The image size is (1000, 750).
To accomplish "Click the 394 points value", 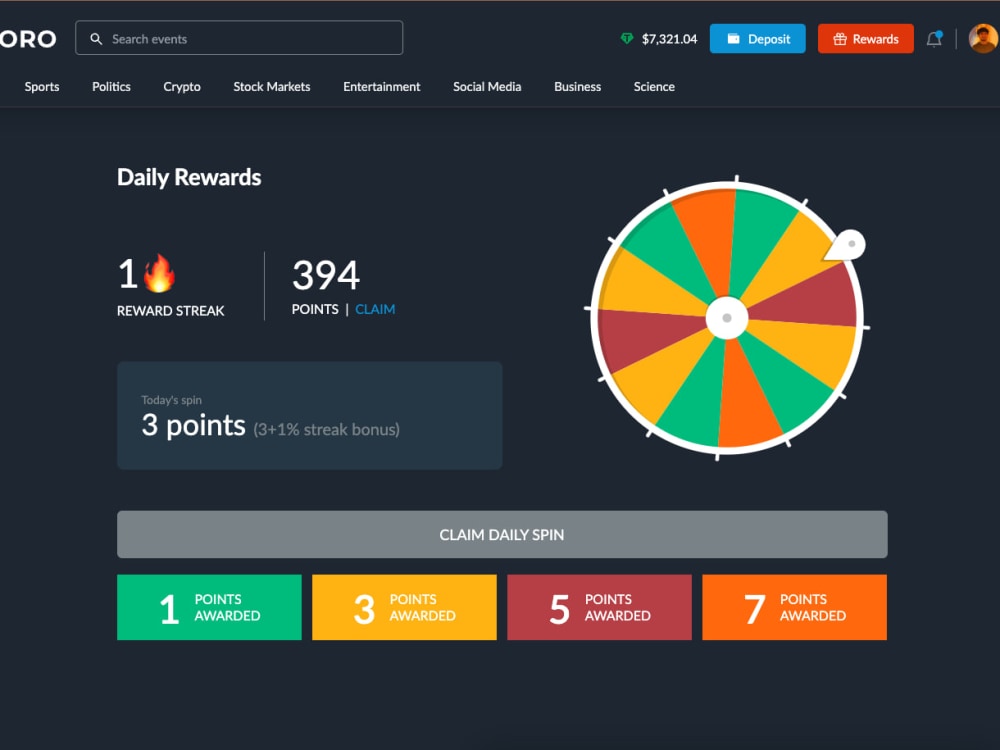I will pos(326,275).
